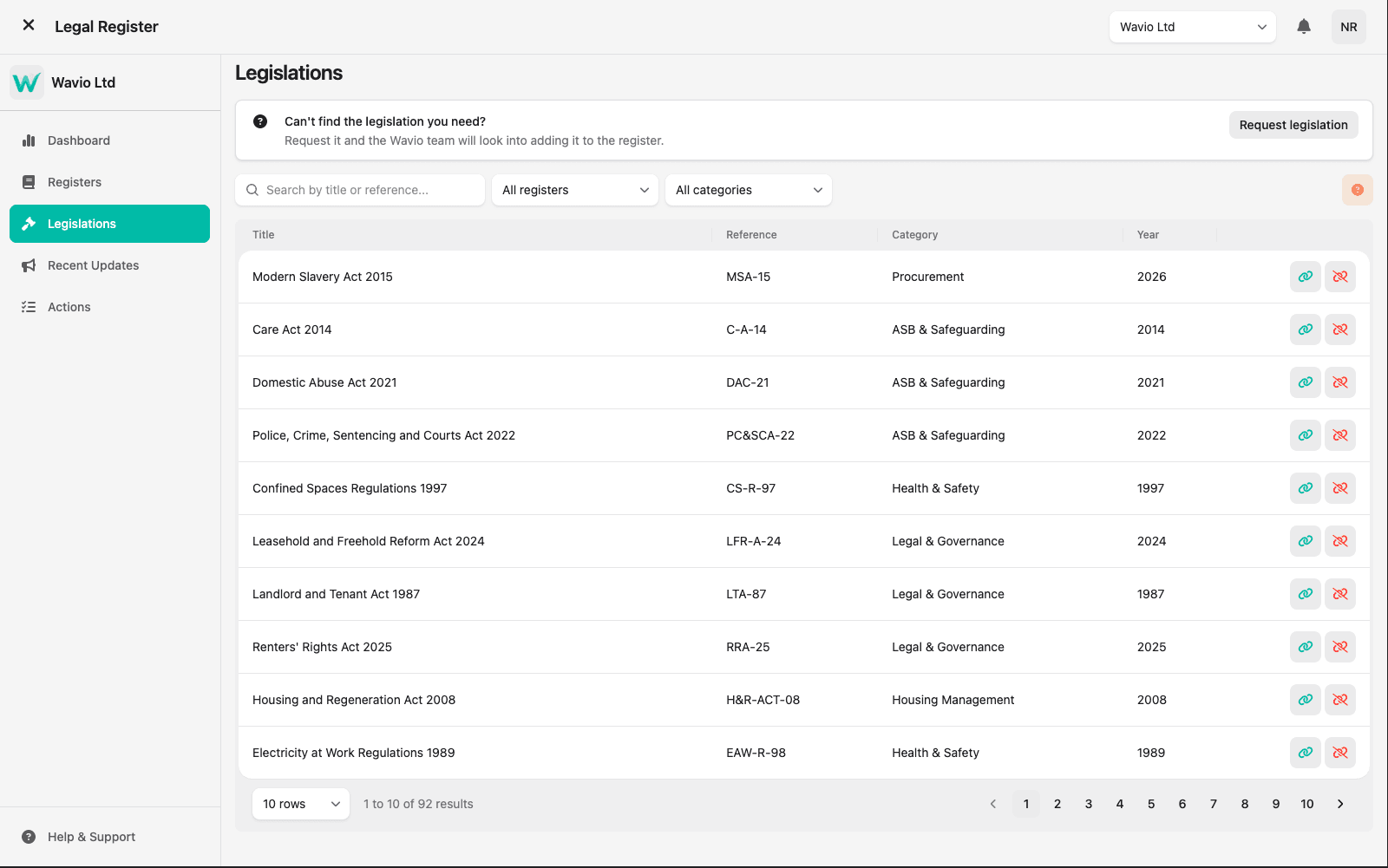Click the Category column header
The height and width of the screenshot is (868, 1388).
click(x=914, y=235)
